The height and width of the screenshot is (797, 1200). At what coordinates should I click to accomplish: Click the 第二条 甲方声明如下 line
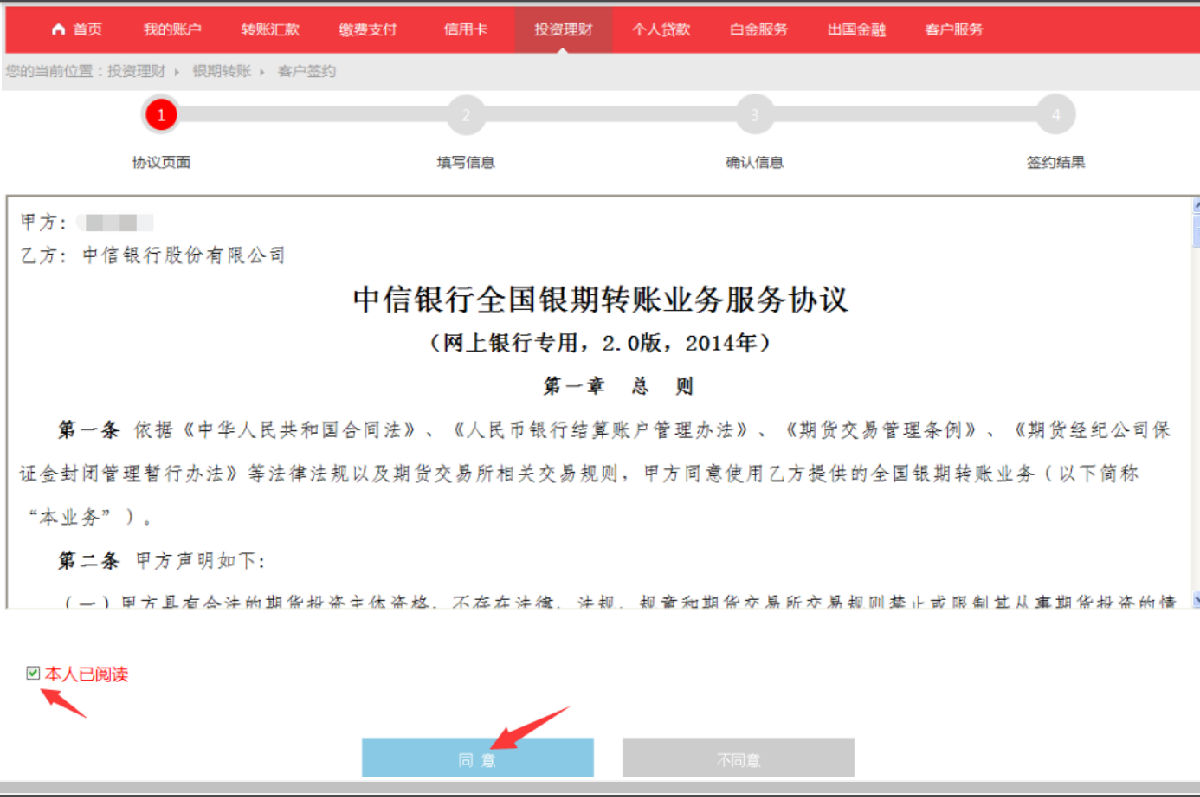[161, 561]
